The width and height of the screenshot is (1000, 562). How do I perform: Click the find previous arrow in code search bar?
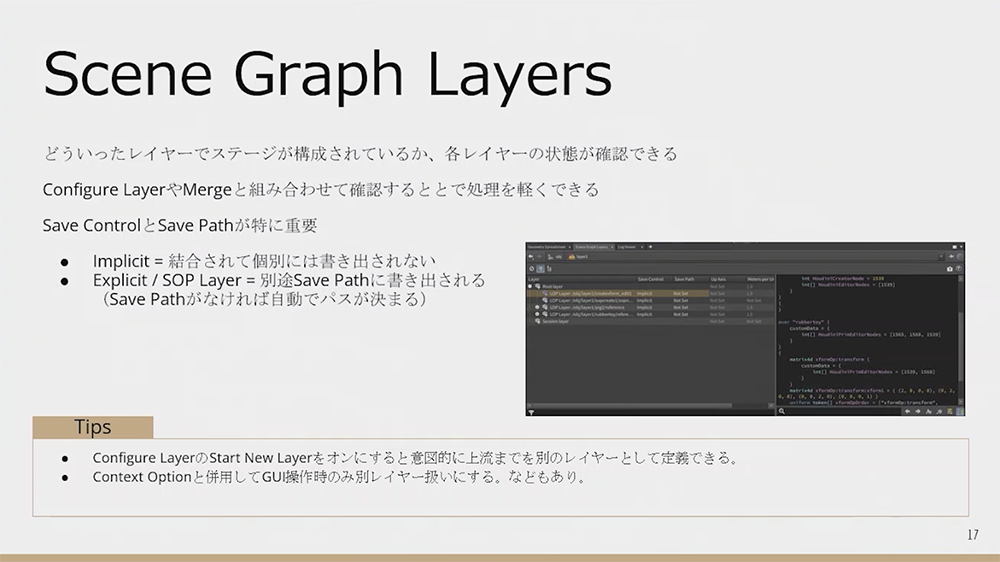(906, 411)
